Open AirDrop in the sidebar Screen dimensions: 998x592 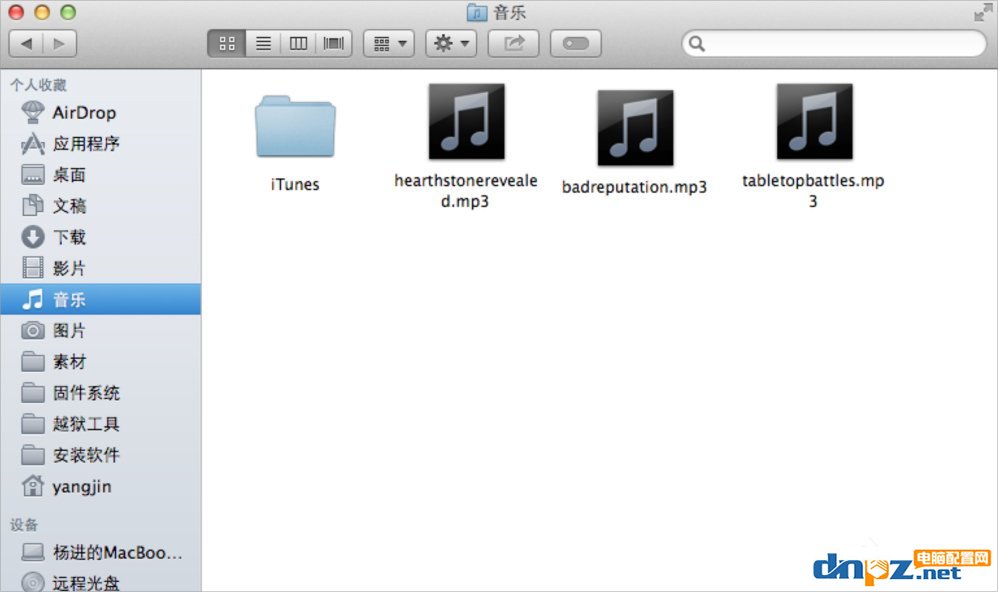pyautogui.click(x=101, y=113)
